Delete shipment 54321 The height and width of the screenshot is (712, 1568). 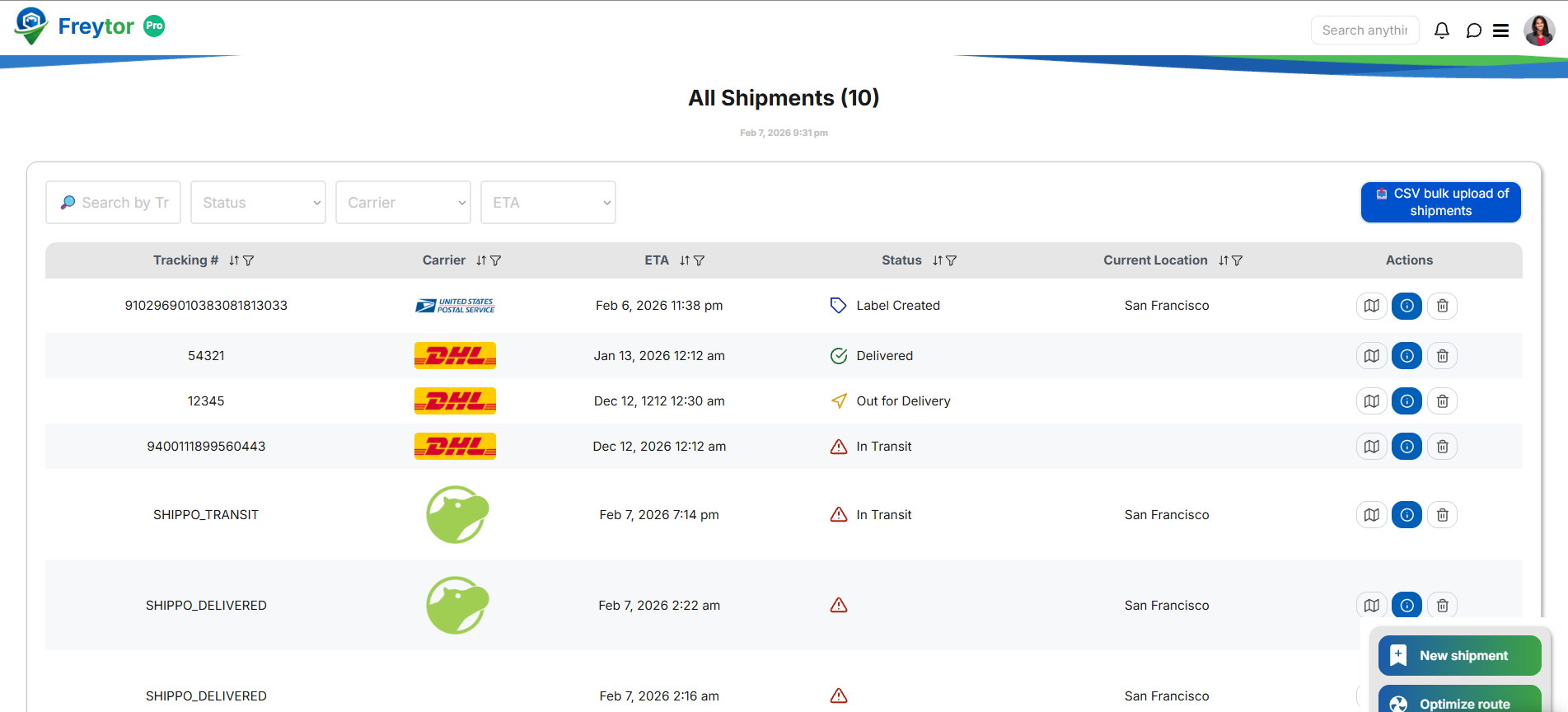(x=1443, y=356)
